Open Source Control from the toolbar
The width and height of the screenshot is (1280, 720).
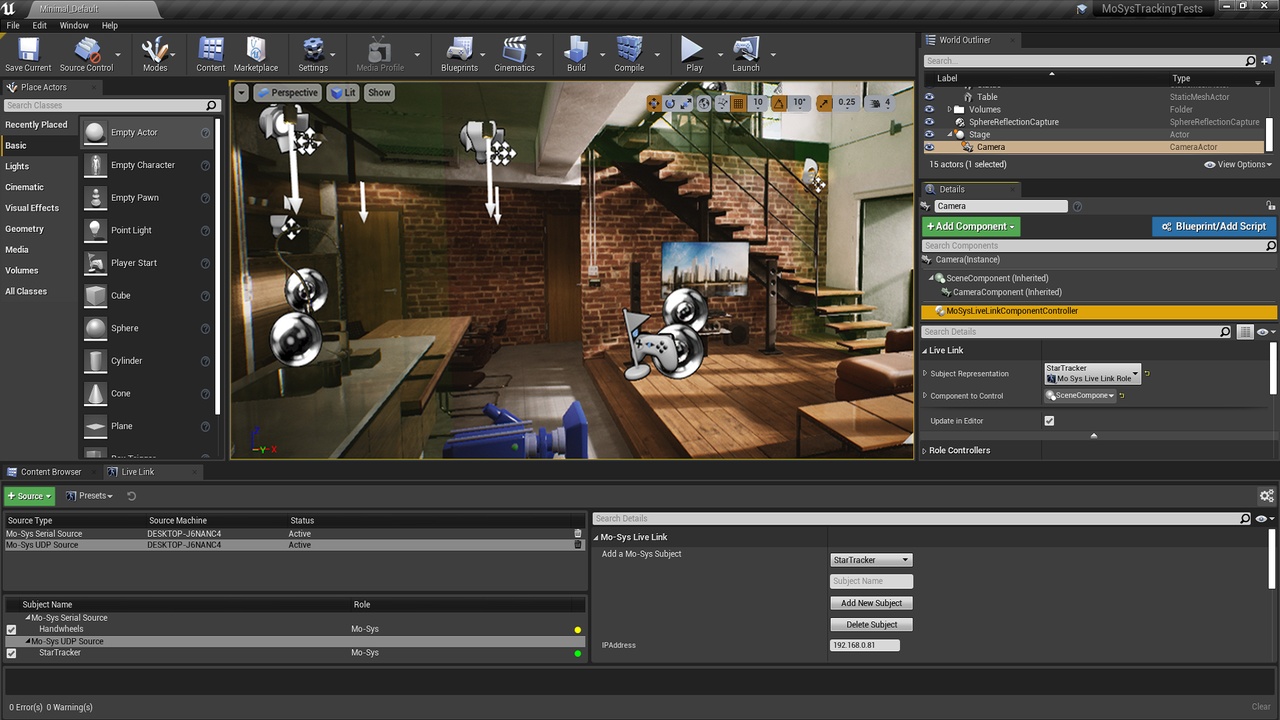(86, 54)
